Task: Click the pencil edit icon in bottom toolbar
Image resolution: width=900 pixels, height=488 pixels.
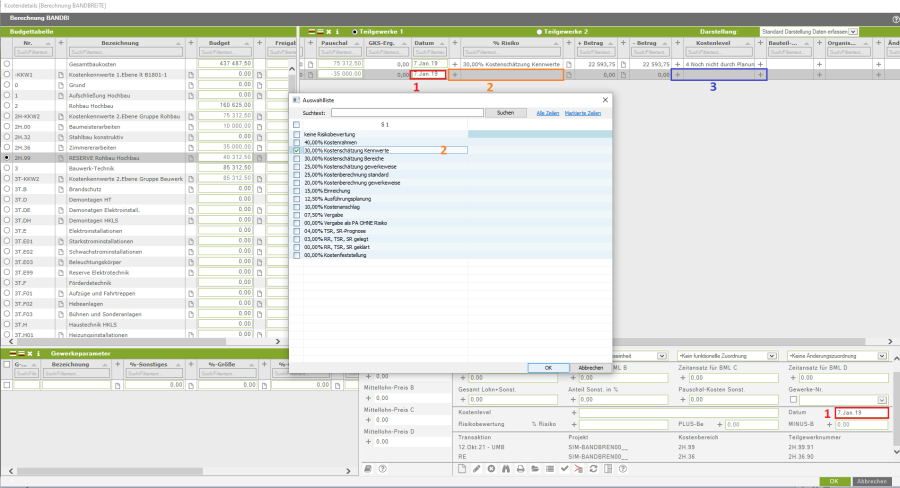Action: [x=477, y=469]
